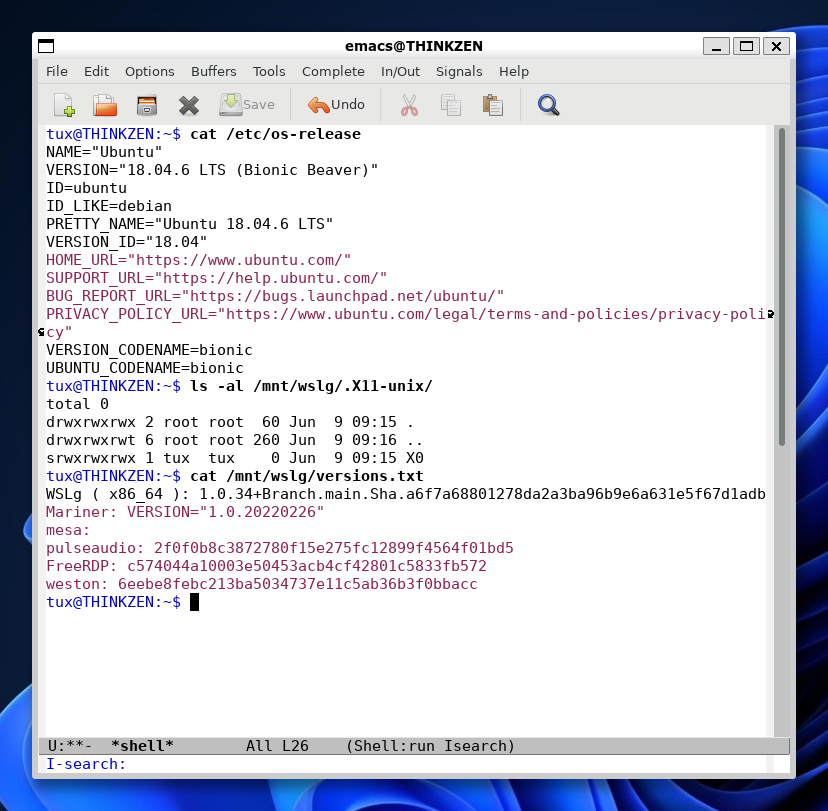Viewport: 828px width, 811px height.
Task: Click the Save toolbar icon
Action: coord(247,104)
